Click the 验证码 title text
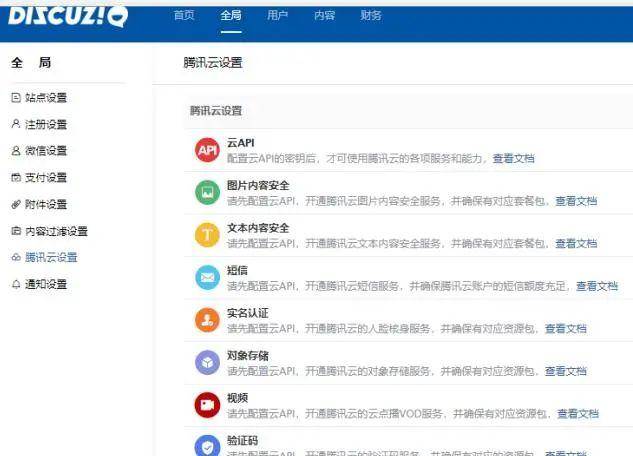The height and width of the screenshot is (456, 633). click(x=242, y=440)
